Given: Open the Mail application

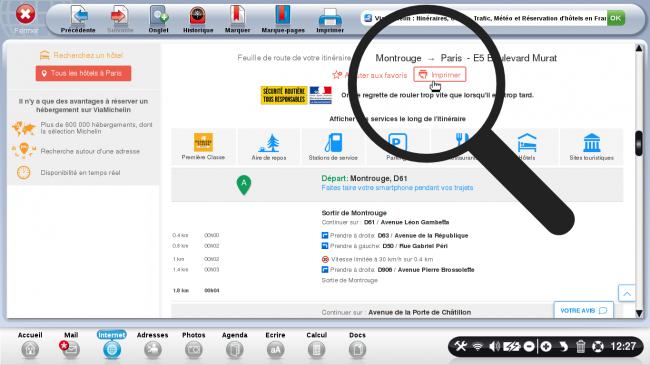Looking at the screenshot, I should [71, 345].
